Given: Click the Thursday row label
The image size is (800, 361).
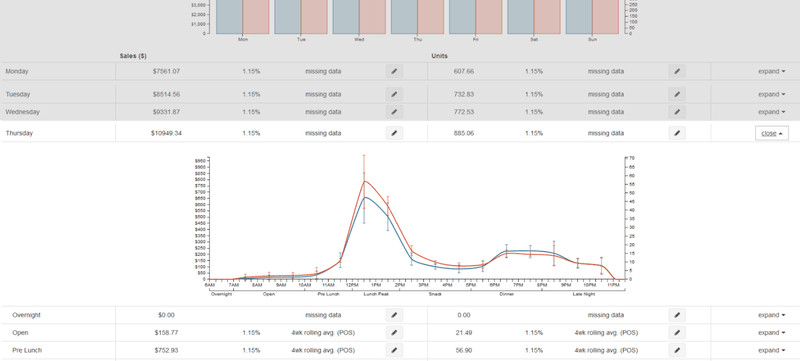Looking at the screenshot, I should coord(19,133).
